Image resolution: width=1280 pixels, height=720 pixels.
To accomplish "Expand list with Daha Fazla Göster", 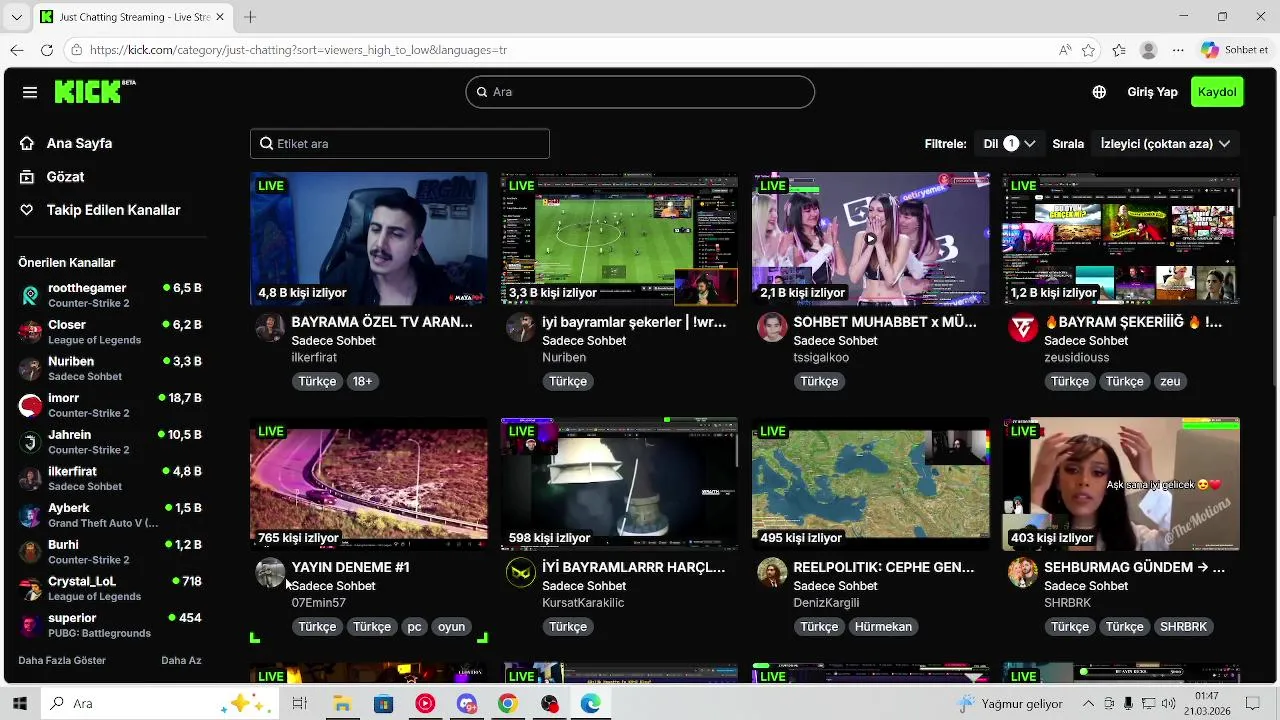I will (62, 660).
